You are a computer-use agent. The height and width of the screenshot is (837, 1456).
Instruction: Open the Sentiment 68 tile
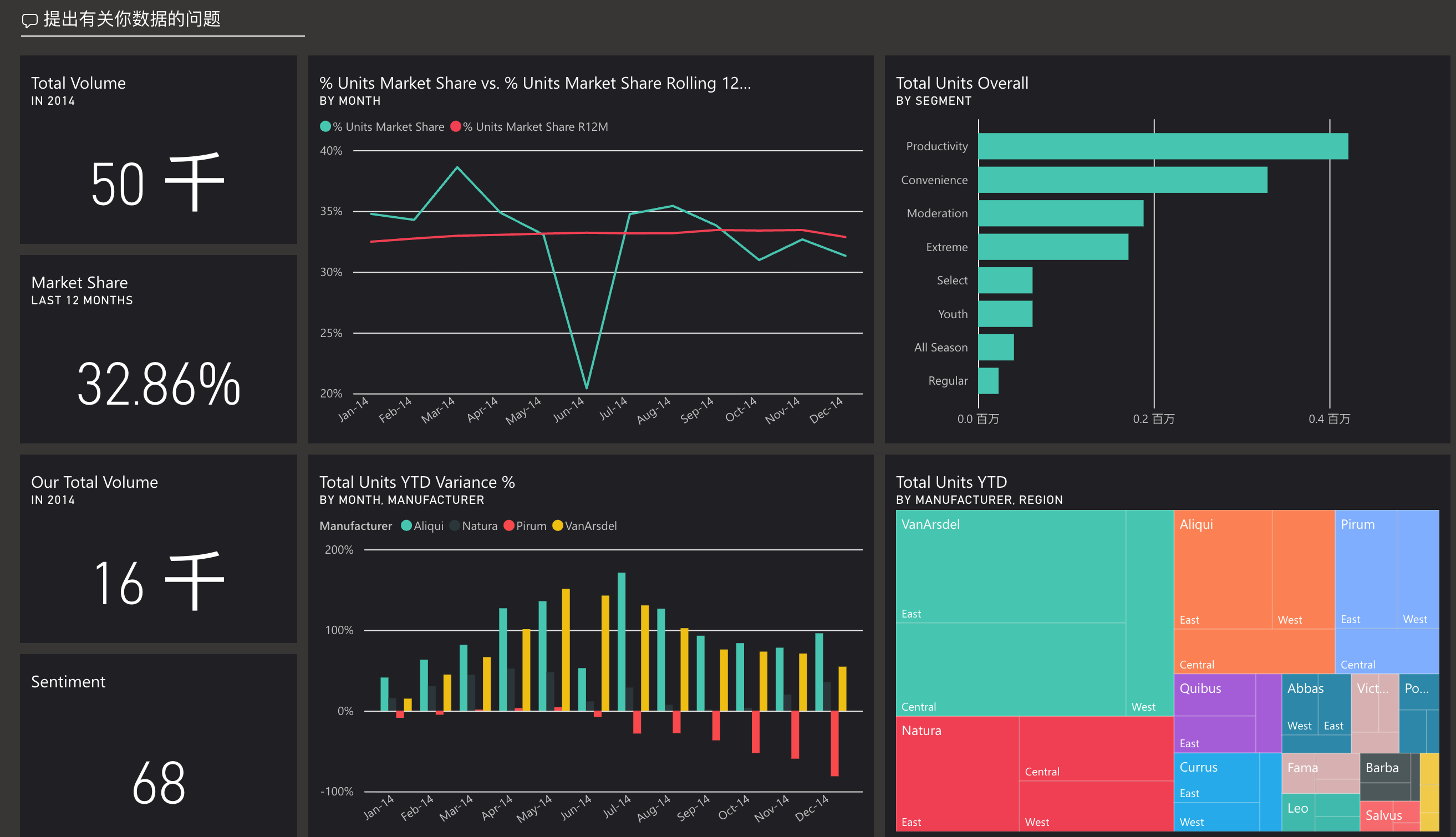tap(158, 745)
